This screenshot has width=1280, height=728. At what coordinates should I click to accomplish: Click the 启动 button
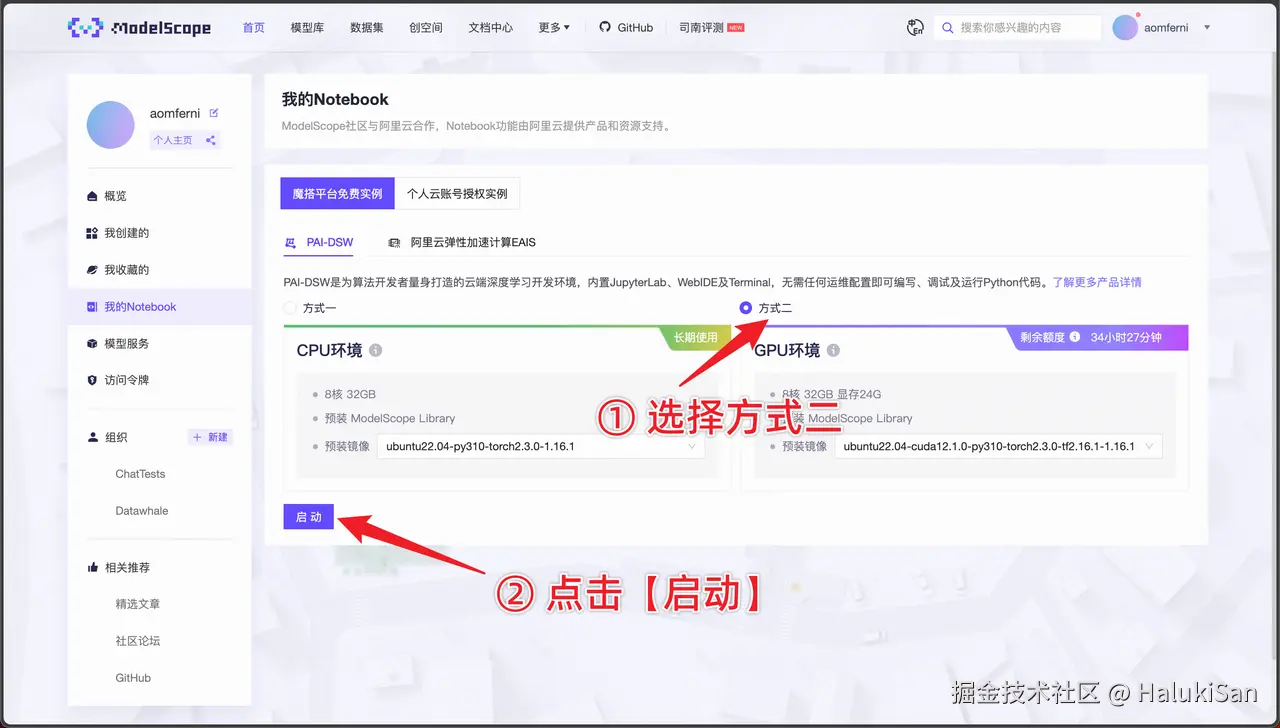pyautogui.click(x=309, y=516)
